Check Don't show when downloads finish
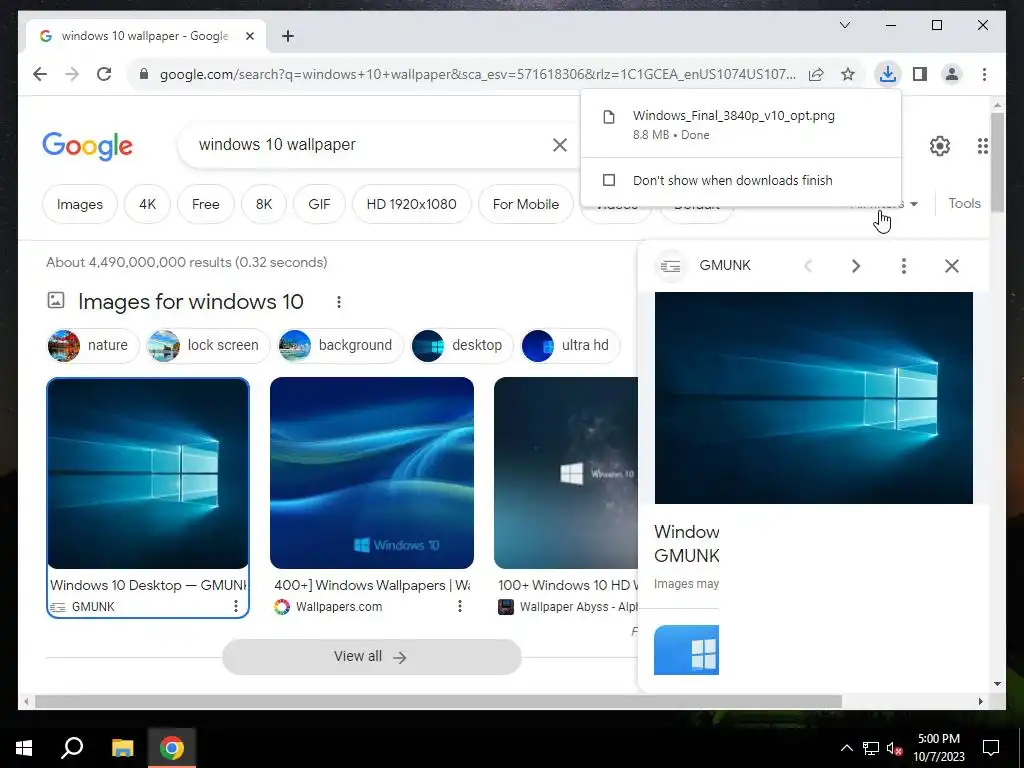 (x=609, y=180)
